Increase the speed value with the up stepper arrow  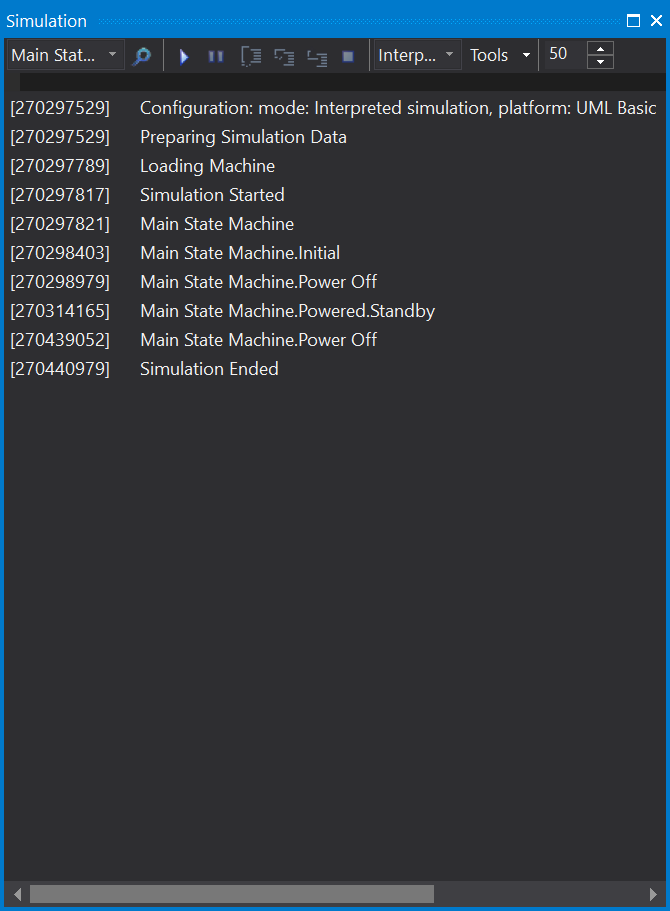pyautogui.click(x=599, y=49)
